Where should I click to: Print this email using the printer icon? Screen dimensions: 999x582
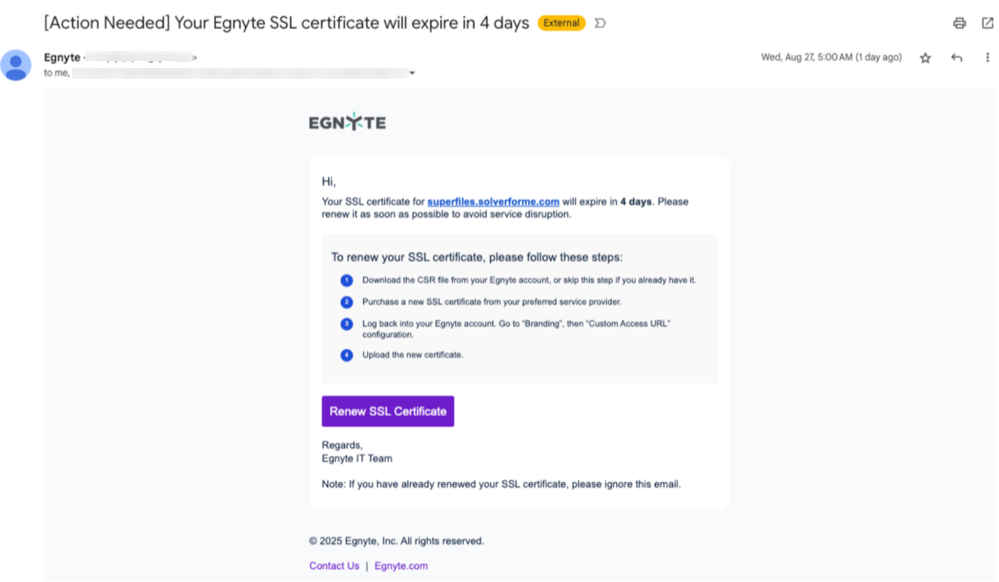[959, 23]
